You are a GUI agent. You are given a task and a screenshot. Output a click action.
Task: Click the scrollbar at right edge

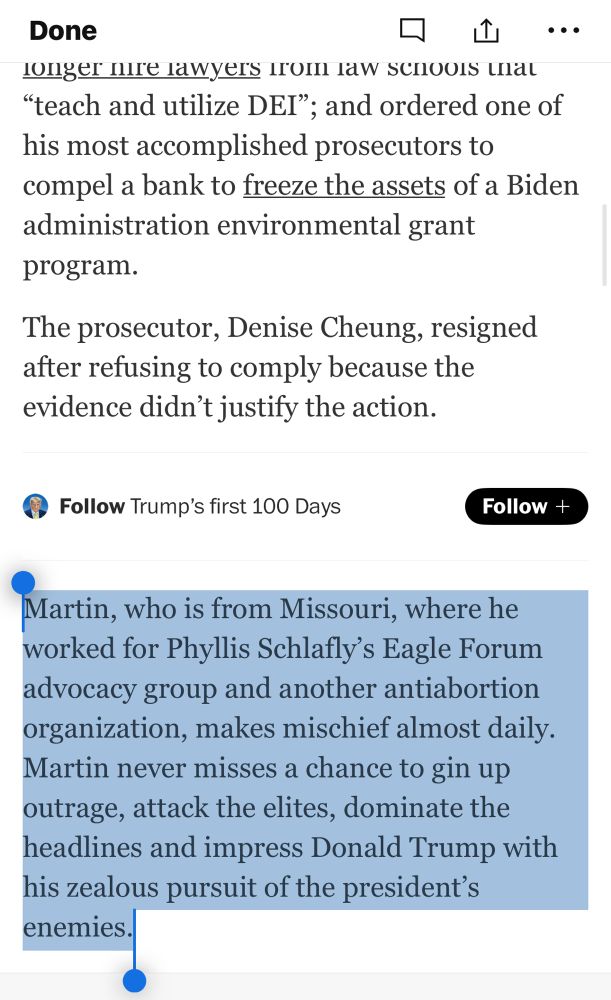[605, 246]
